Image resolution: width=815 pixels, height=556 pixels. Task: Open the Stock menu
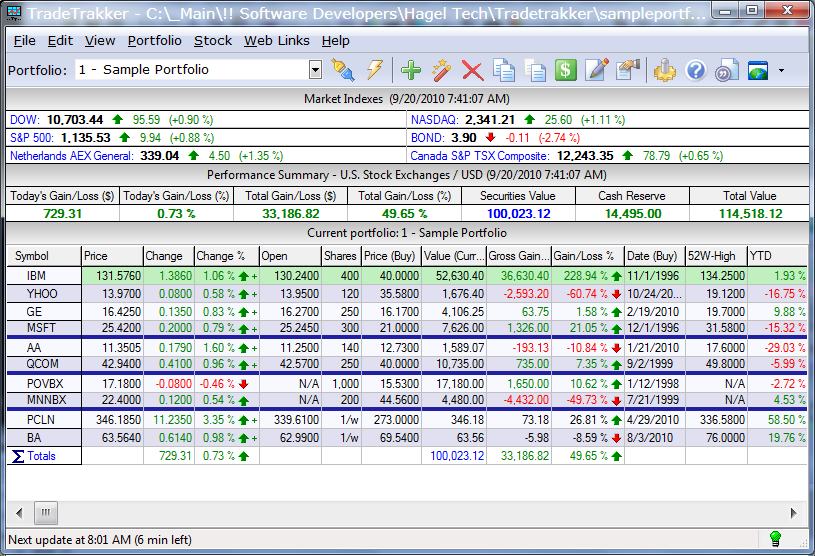point(212,41)
